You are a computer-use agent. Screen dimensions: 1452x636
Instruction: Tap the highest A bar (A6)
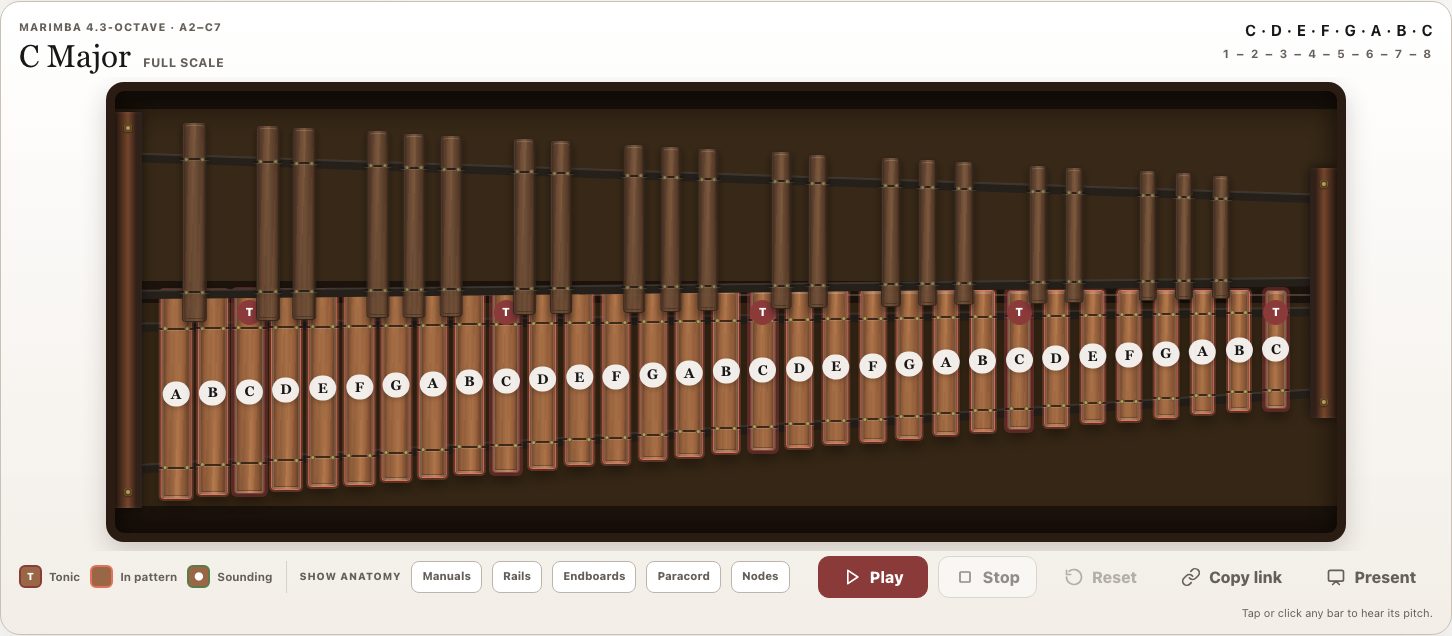point(1203,351)
